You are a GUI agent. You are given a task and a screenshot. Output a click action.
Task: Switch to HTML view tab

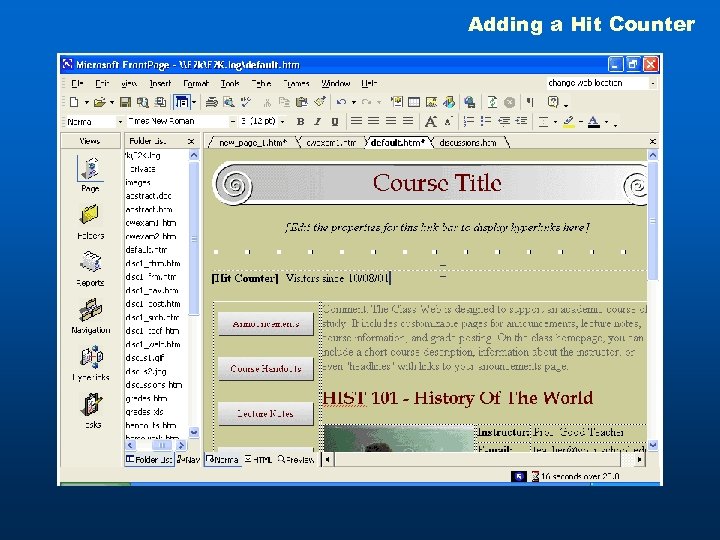point(259,460)
